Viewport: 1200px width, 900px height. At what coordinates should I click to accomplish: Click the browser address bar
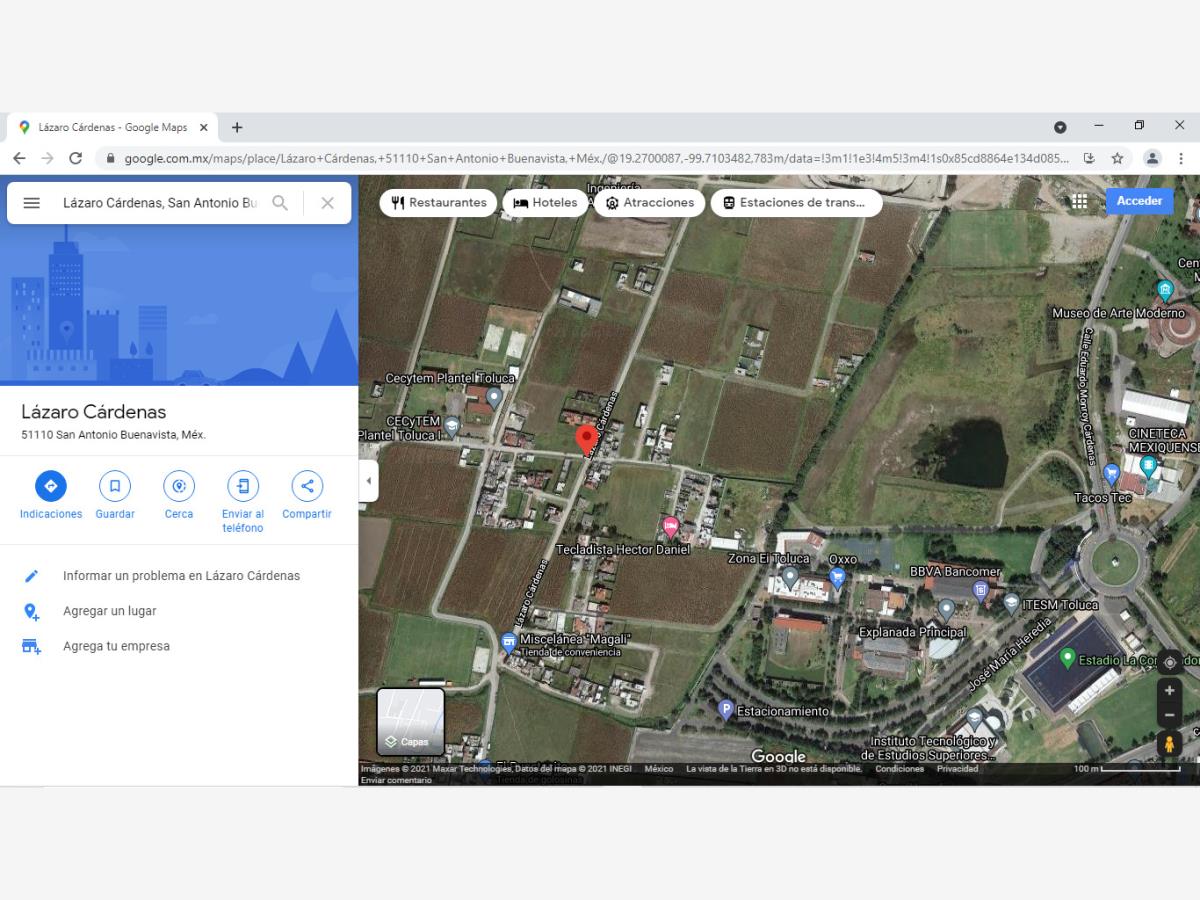click(x=595, y=158)
